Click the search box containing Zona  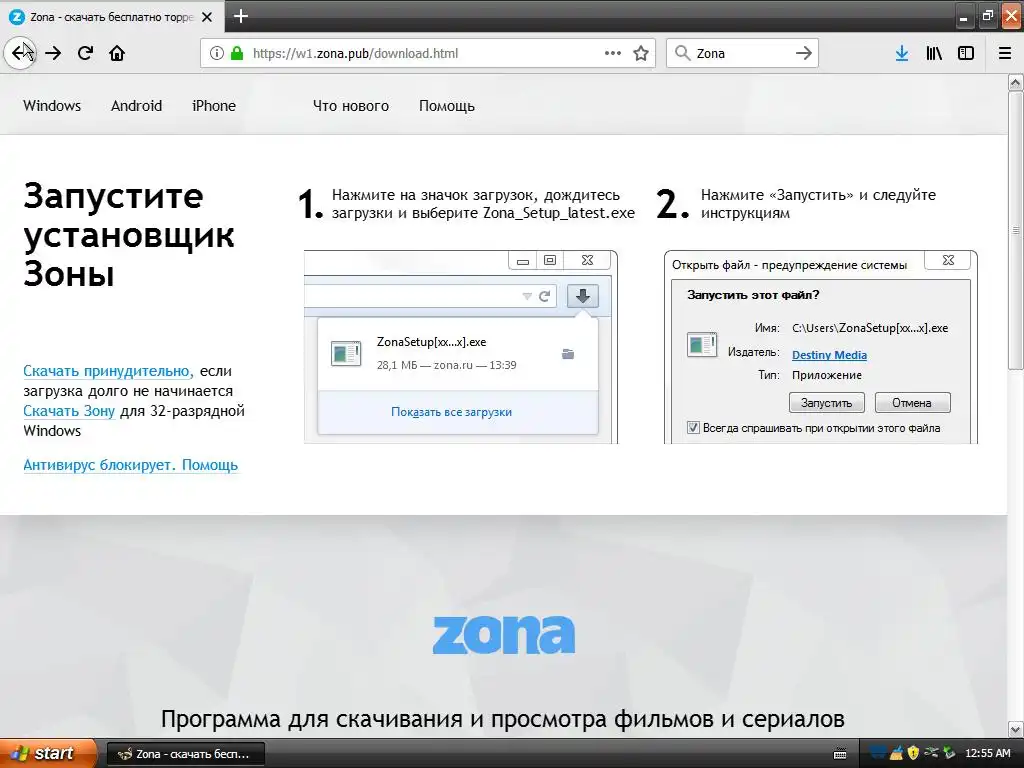(x=741, y=53)
